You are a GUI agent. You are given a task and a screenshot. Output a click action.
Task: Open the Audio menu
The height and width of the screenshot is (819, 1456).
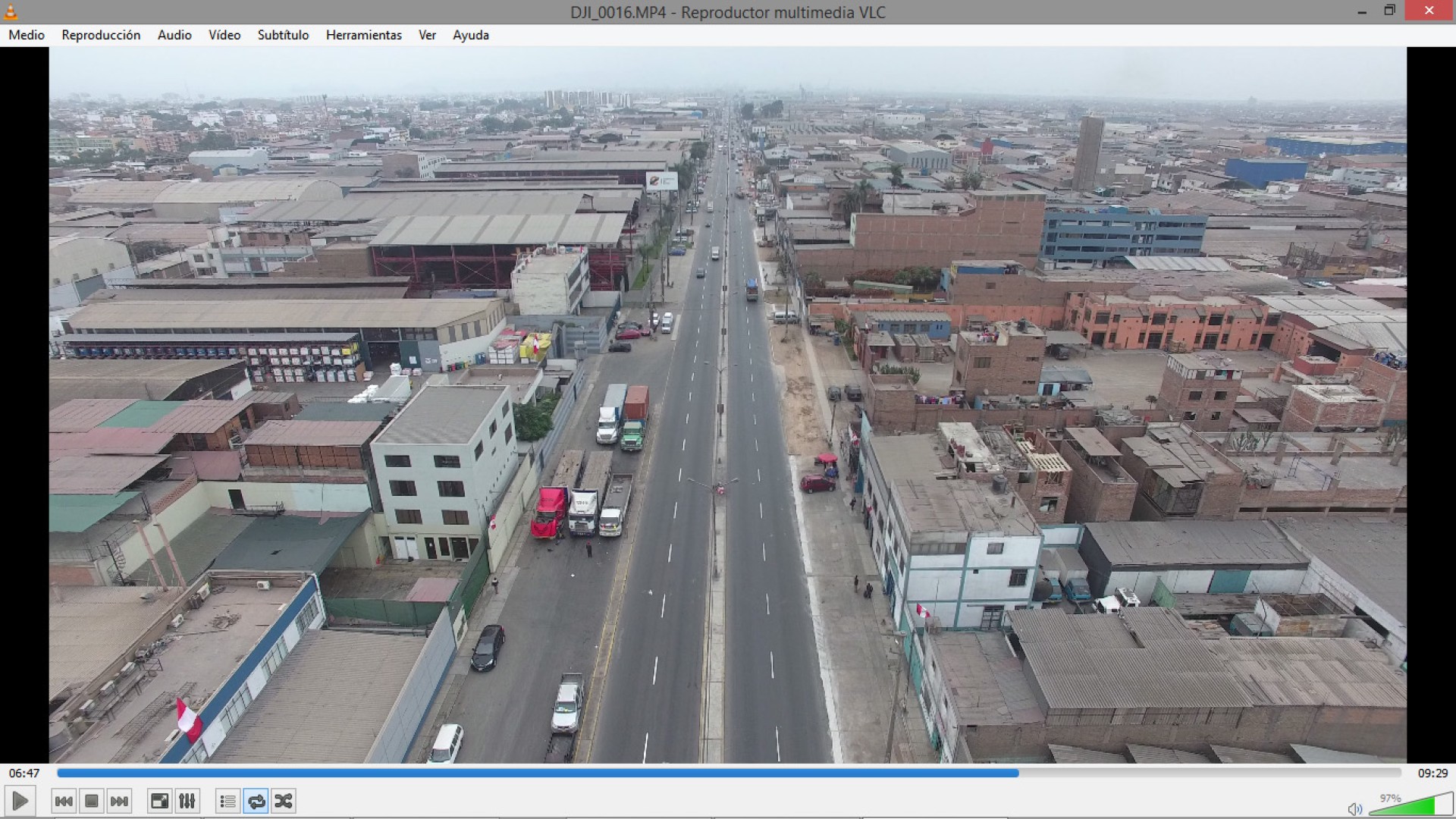pos(174,35)
